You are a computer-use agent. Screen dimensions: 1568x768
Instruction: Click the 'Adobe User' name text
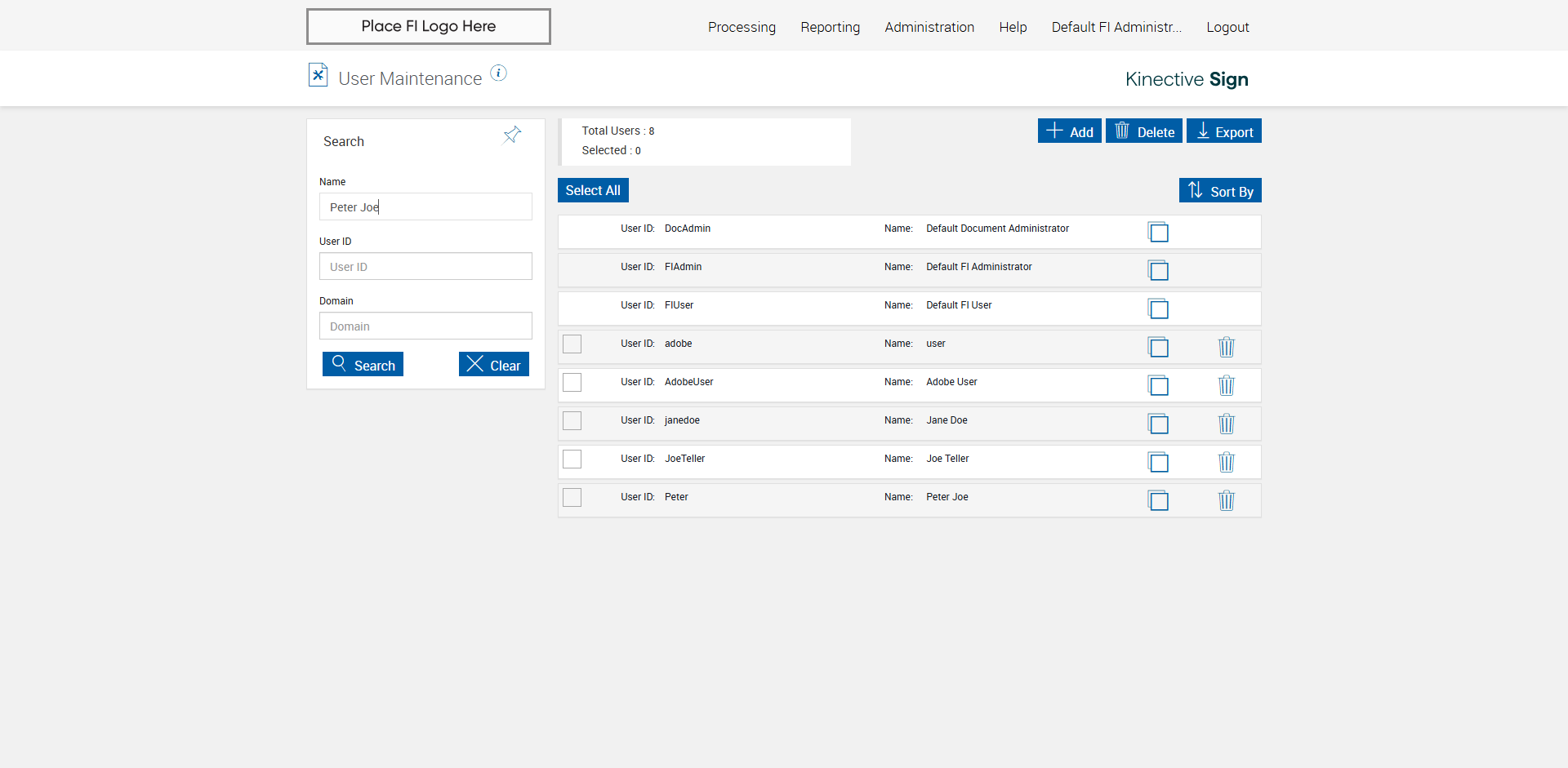(x=951, y=382)
